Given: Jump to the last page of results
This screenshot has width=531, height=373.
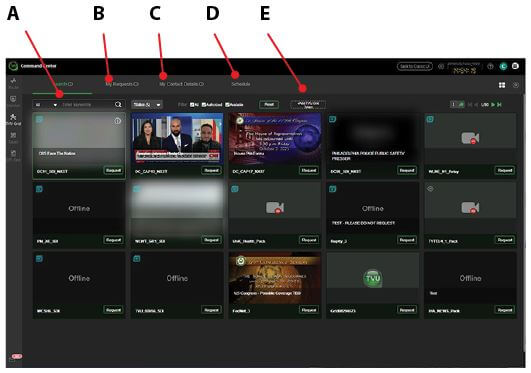Looking at the screenshot, I should (499, 105).
